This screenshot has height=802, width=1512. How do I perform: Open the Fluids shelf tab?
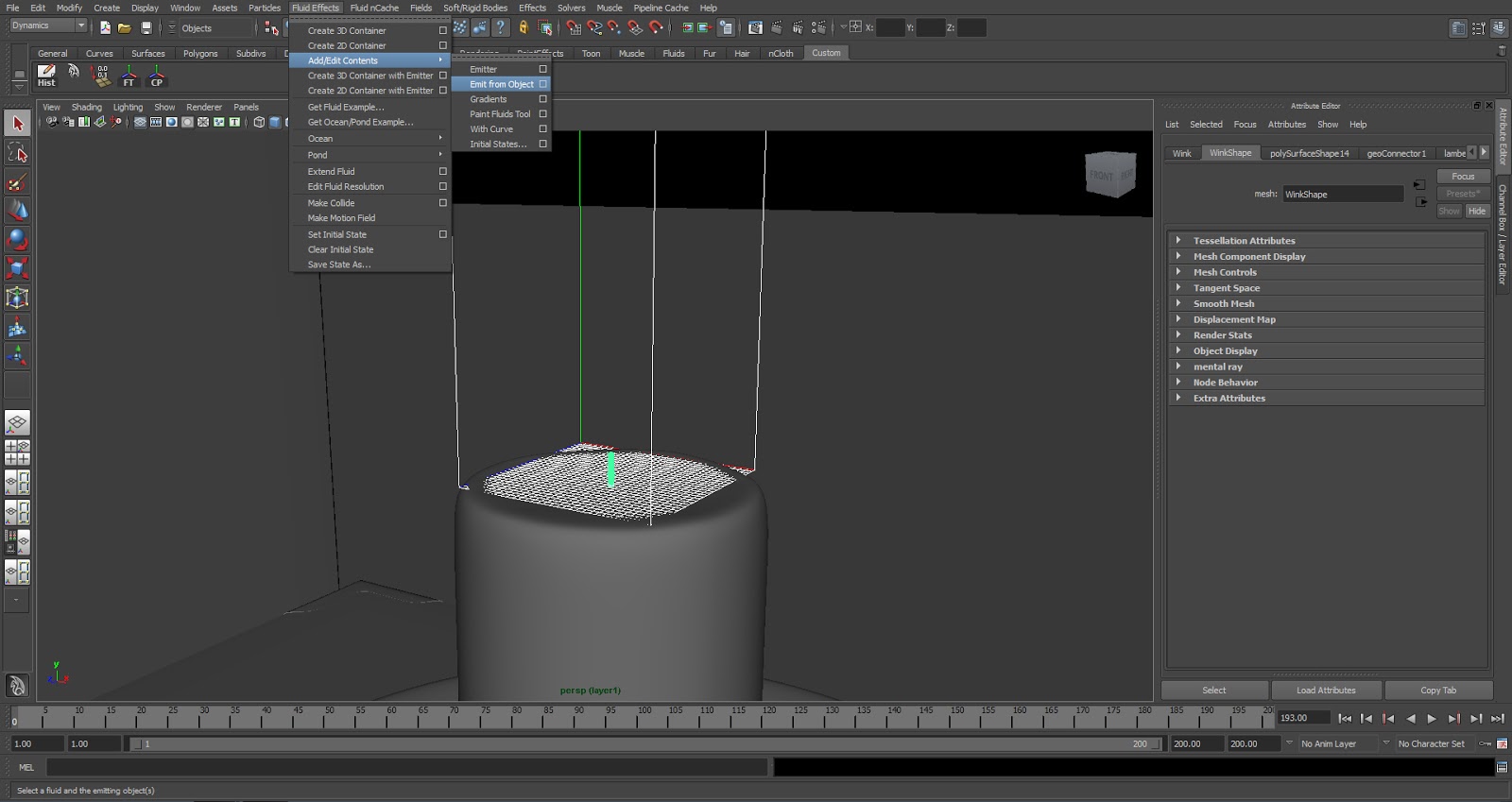coord(674,53)
